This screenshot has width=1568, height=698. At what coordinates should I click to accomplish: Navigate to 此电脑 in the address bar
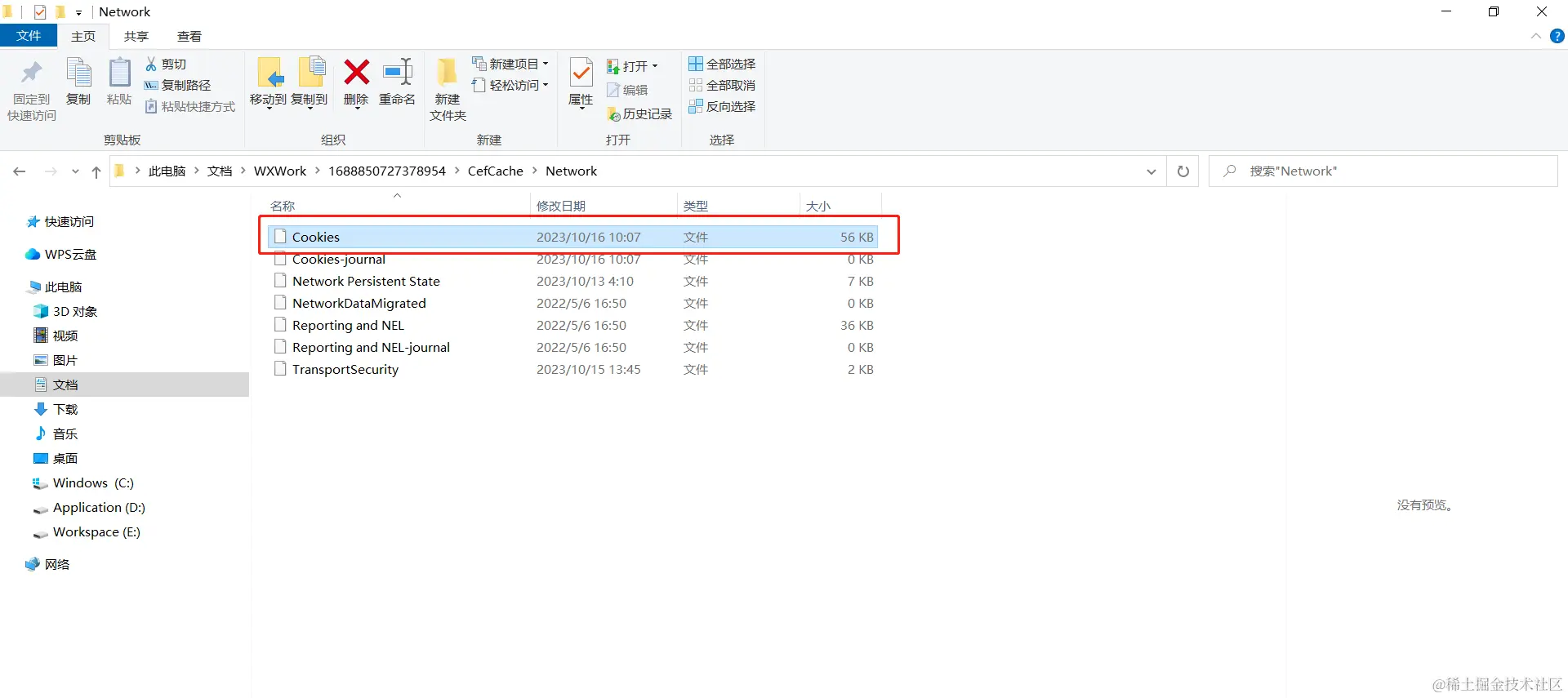167,171
